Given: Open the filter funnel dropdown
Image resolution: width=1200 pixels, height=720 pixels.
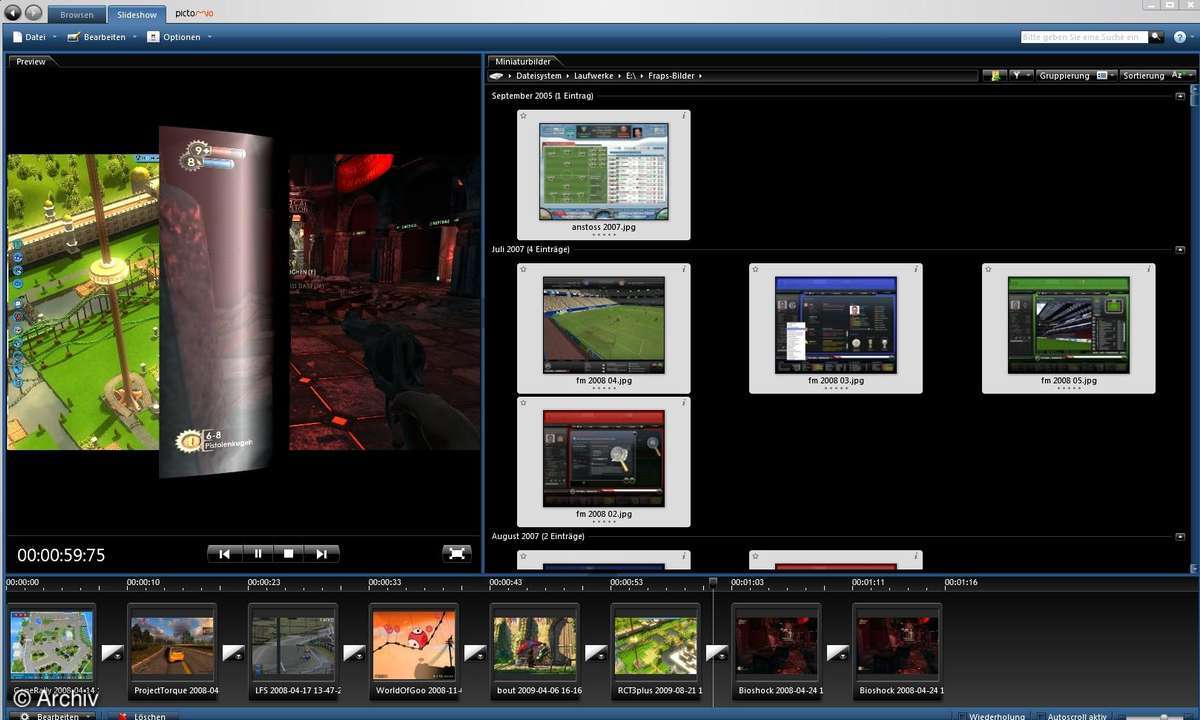Looking at the screenshot, I should coord(1021,76).
